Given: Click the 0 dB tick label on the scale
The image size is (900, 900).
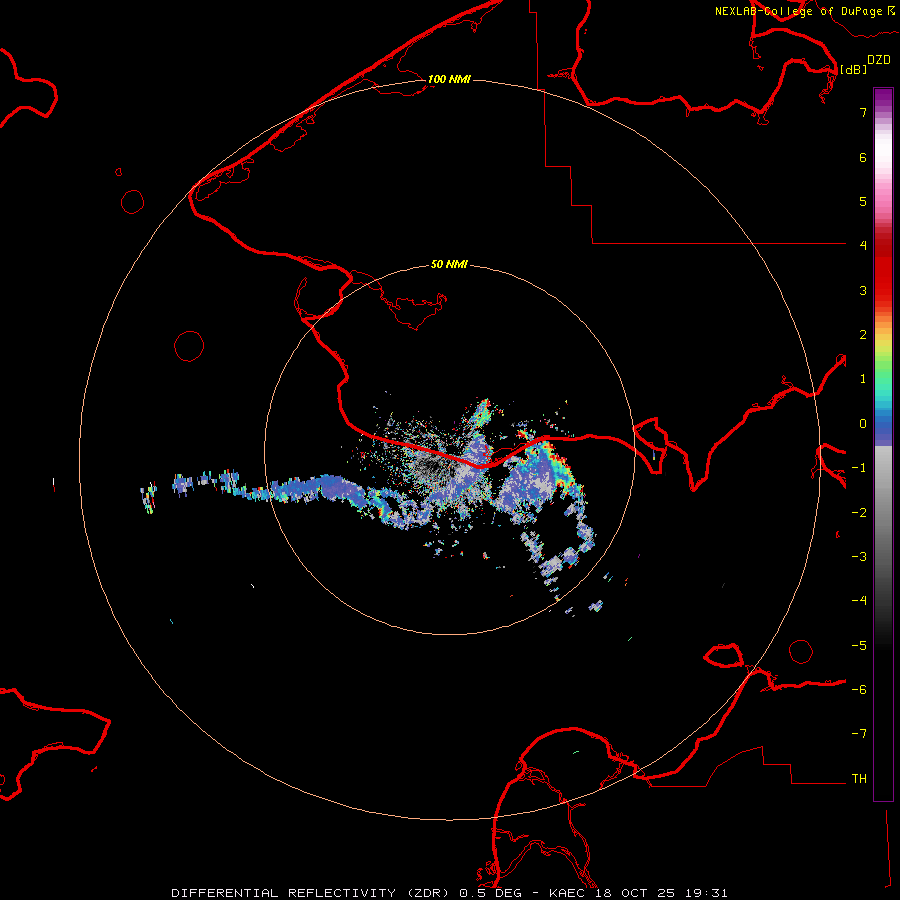Looking at the screenshot, I should pos(863,424).
